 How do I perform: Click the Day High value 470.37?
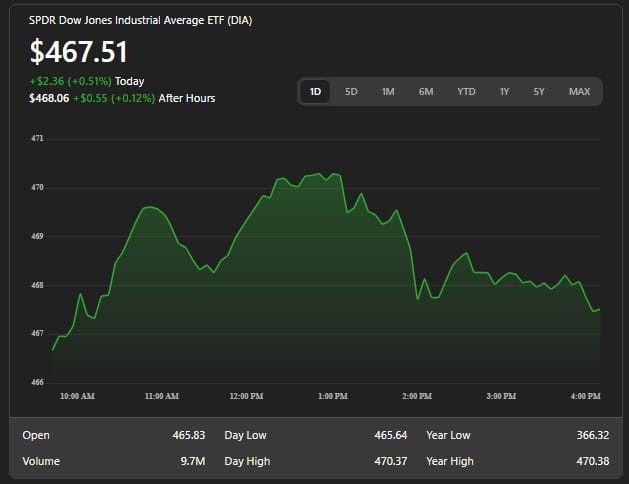[387, 461]
